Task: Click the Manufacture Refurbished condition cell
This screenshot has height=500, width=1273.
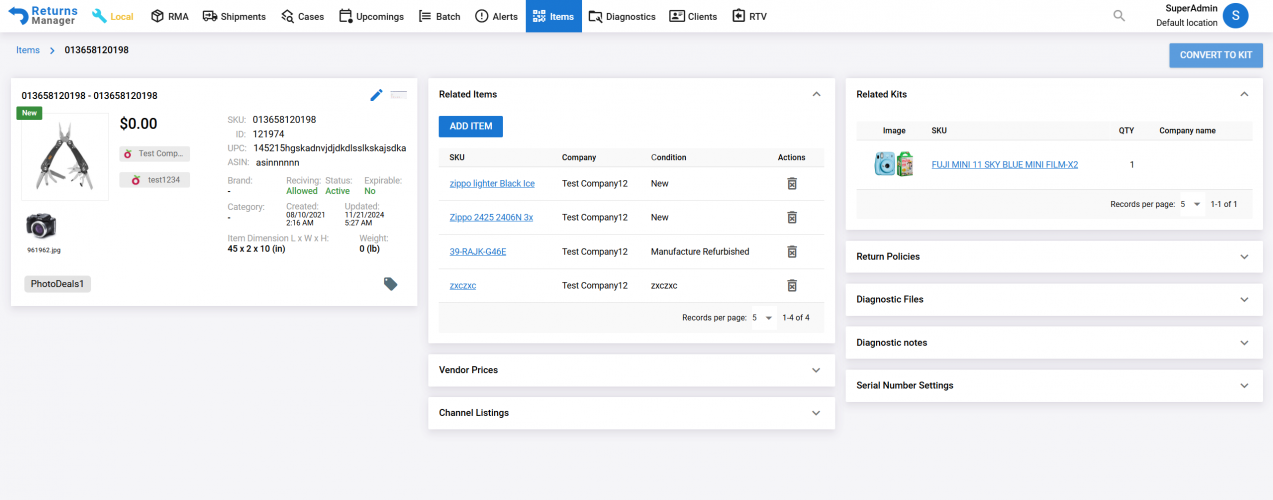Action: (x=700, y=252)
